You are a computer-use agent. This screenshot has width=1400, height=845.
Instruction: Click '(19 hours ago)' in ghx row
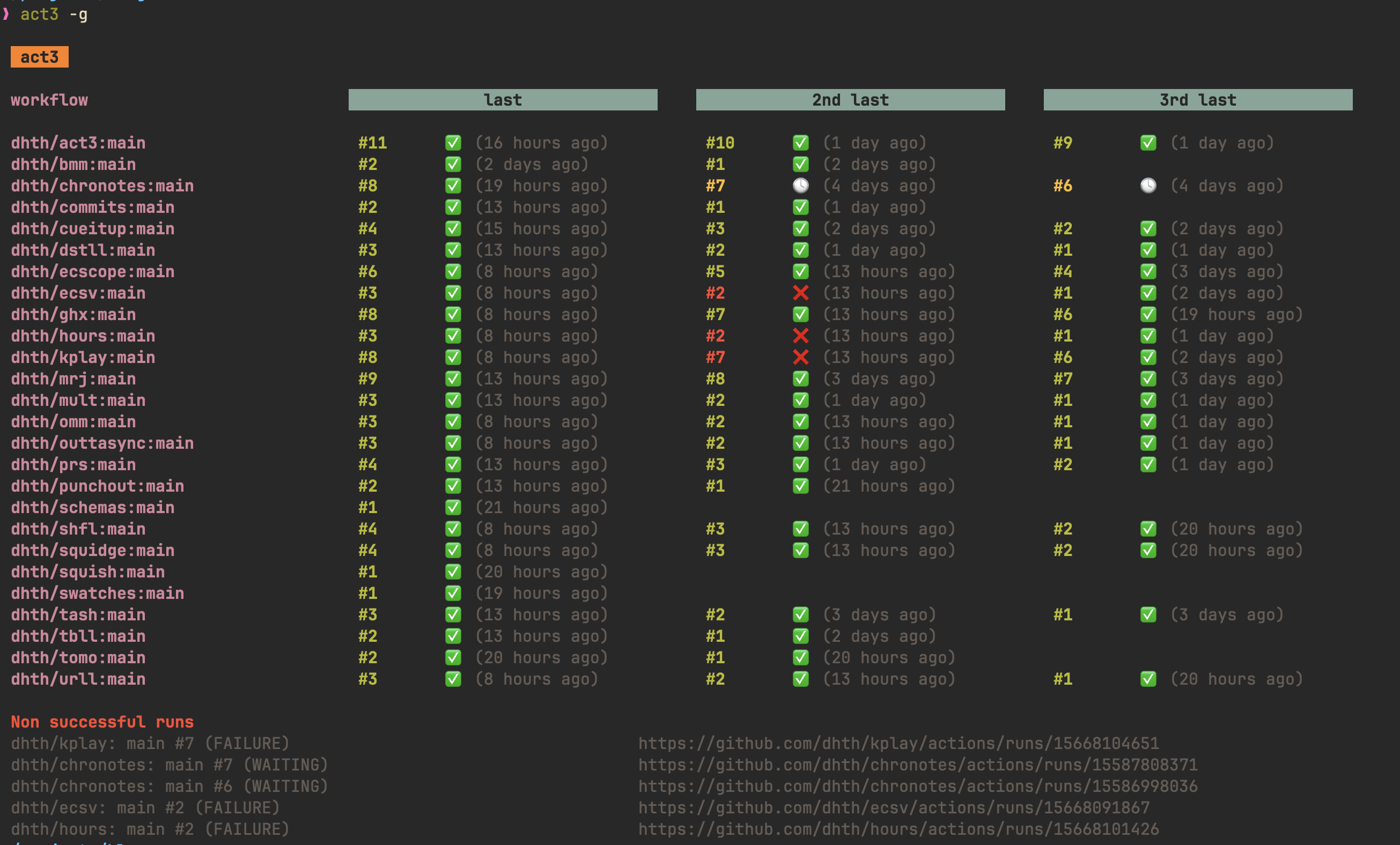(x=1236, y=315)
